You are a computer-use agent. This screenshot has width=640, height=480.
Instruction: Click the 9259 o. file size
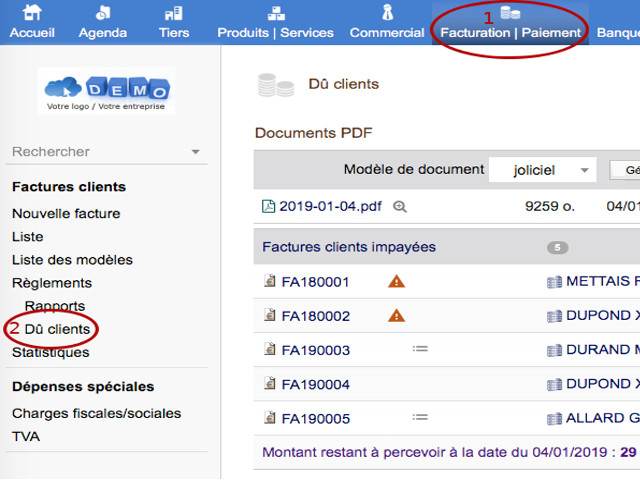coord(550,207)
